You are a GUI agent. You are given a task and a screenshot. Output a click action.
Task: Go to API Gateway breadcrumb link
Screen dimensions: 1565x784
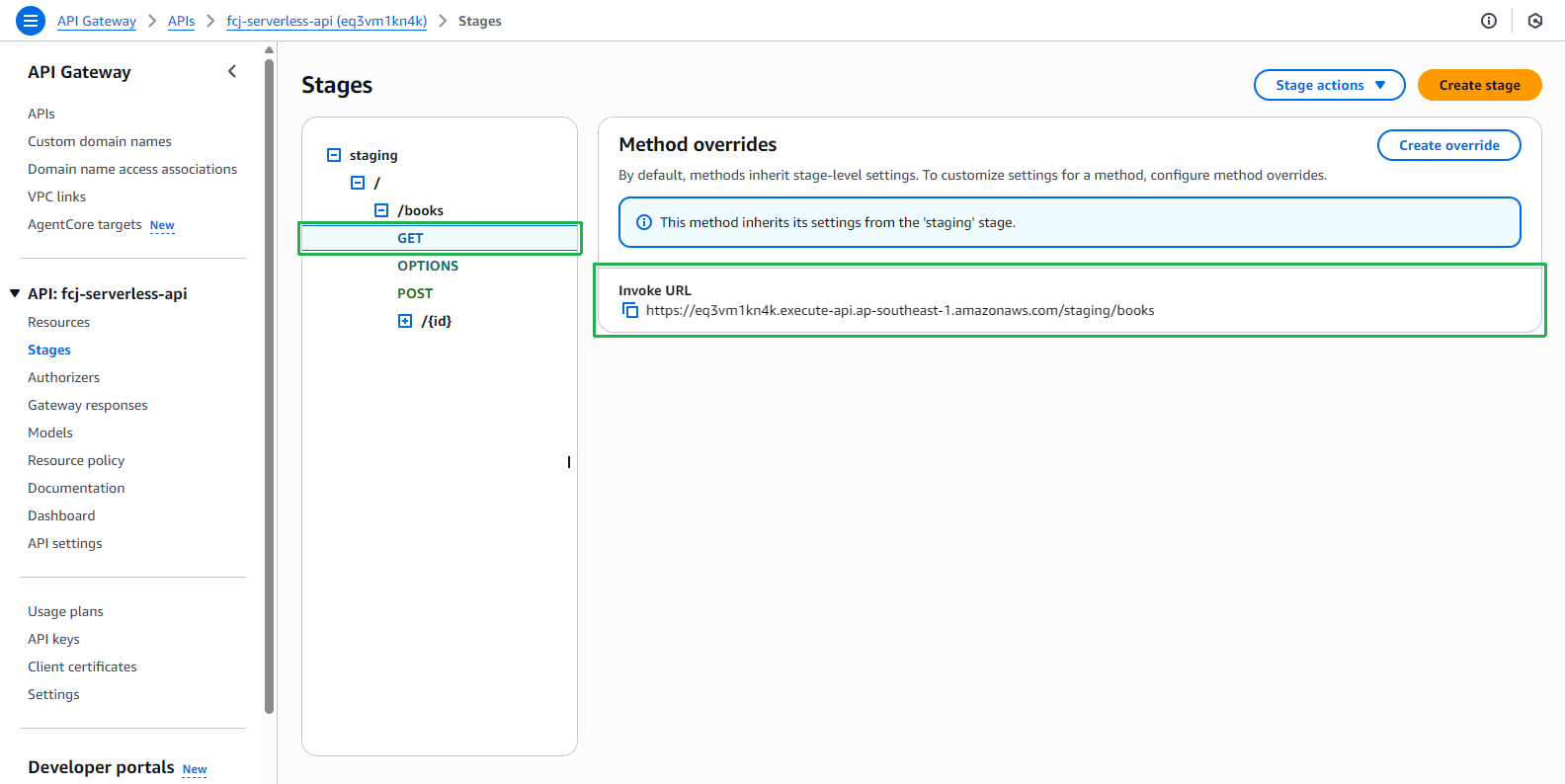[x=97, y=21]
